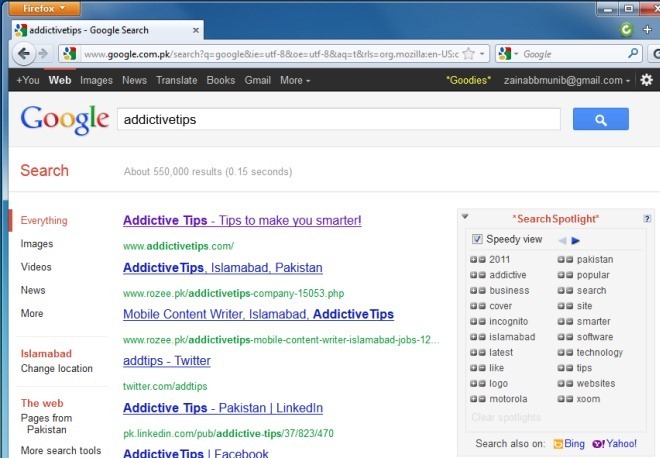Click the plus toggle for 'like'

[x=474, y=368]
